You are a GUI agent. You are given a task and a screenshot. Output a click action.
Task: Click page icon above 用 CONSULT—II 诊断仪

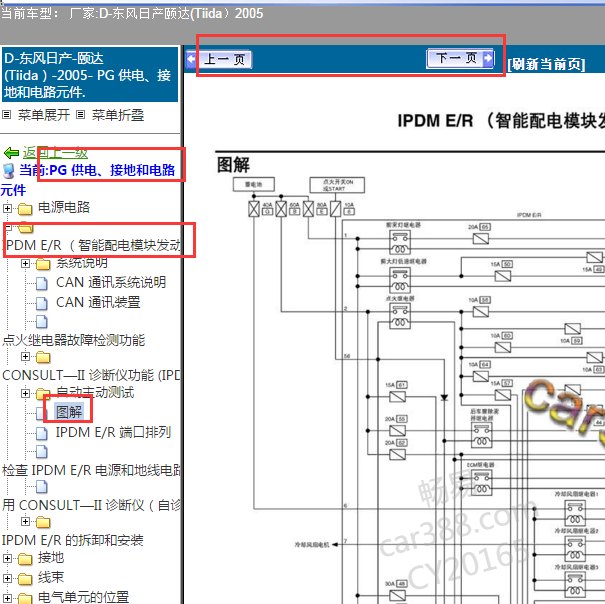[x=42, y=487]
